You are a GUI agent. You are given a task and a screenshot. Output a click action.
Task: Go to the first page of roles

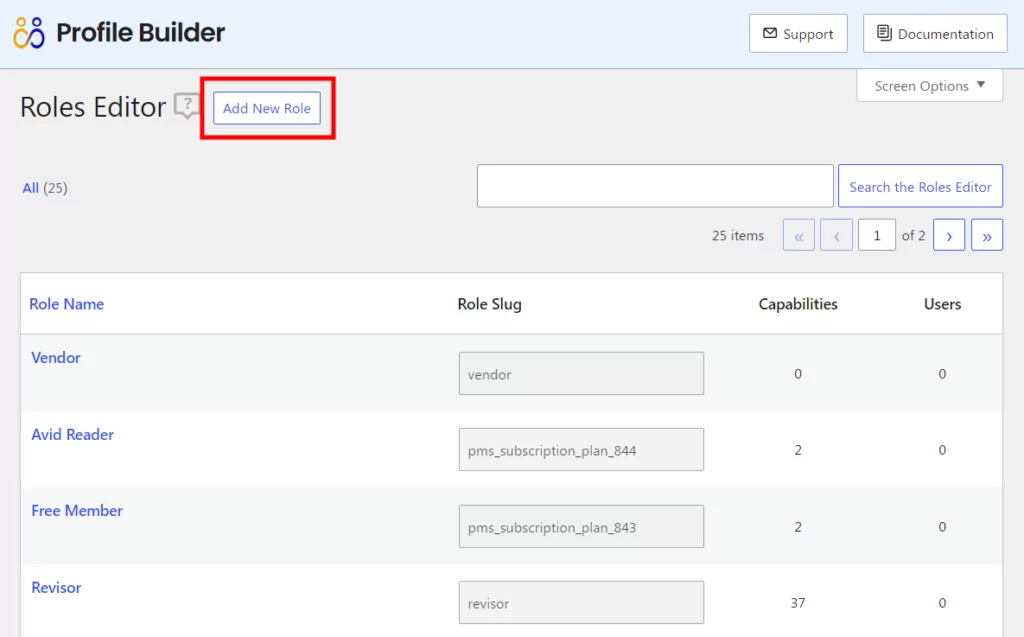click(x=798, y=235)
